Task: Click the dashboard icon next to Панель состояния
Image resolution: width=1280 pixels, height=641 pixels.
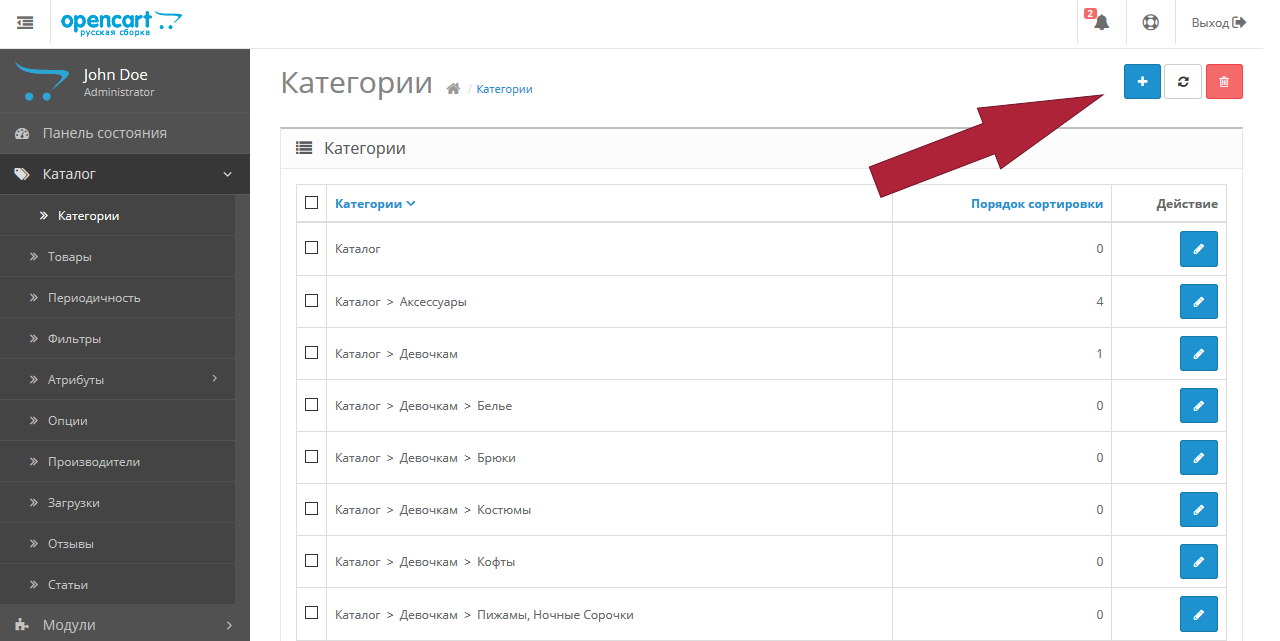Action: tap(22, 133)
